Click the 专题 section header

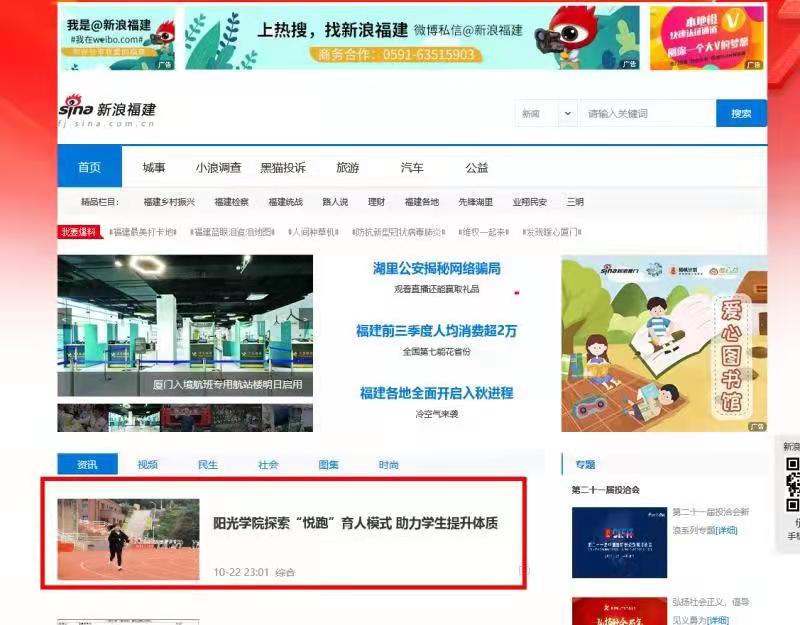(585, 464)
